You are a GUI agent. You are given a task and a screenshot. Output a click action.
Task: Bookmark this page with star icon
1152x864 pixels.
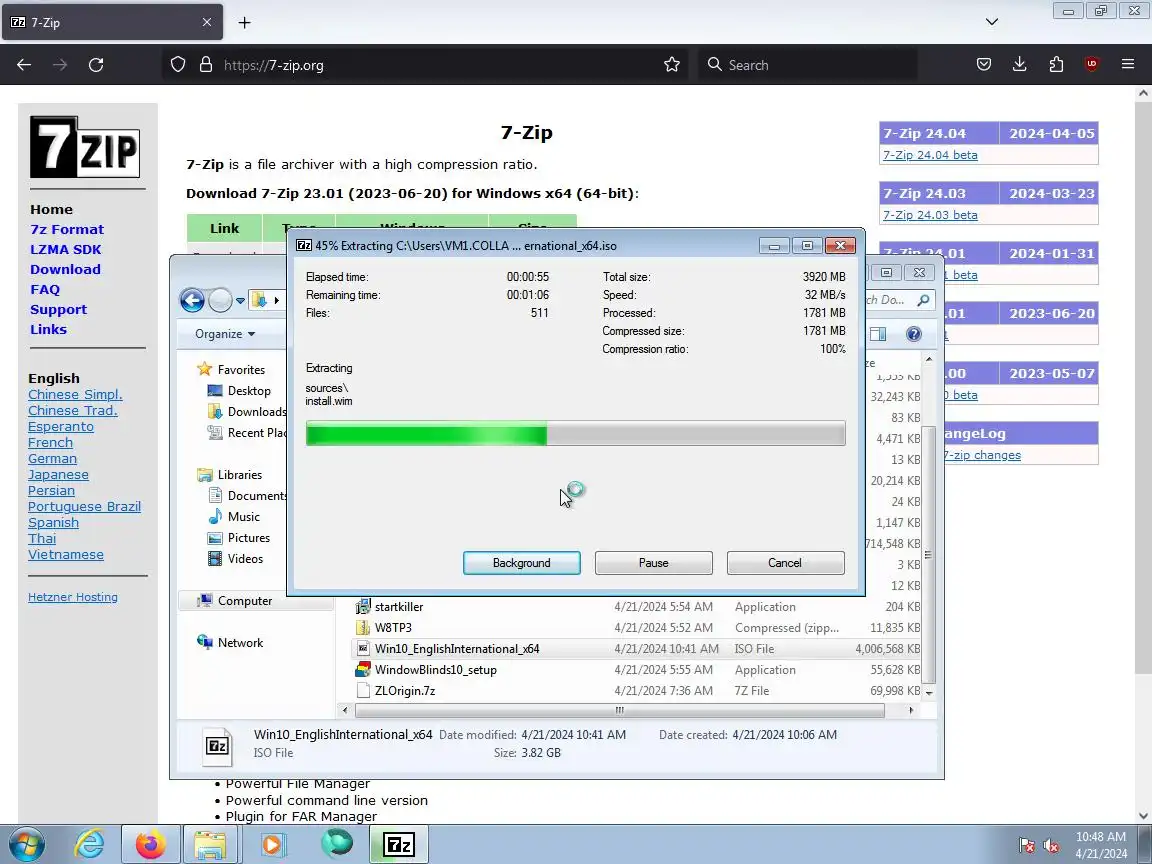pos(672,65)
